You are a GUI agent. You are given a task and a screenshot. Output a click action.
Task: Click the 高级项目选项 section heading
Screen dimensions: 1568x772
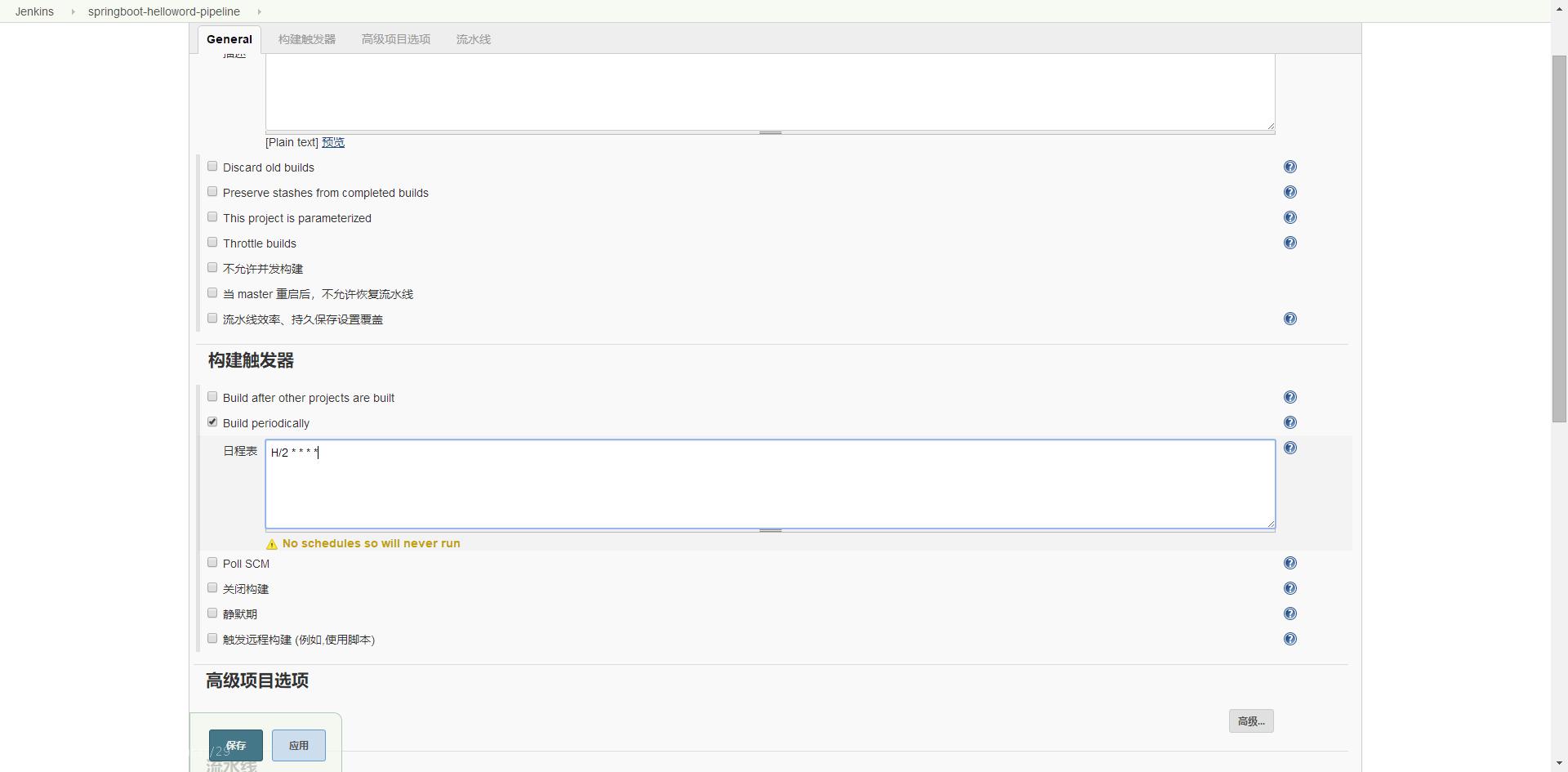[x=257, y=681]
